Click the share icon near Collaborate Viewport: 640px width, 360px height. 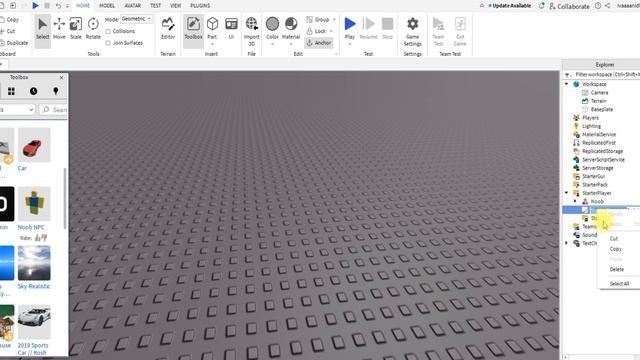pyautogui.click(x=608, y=6)
